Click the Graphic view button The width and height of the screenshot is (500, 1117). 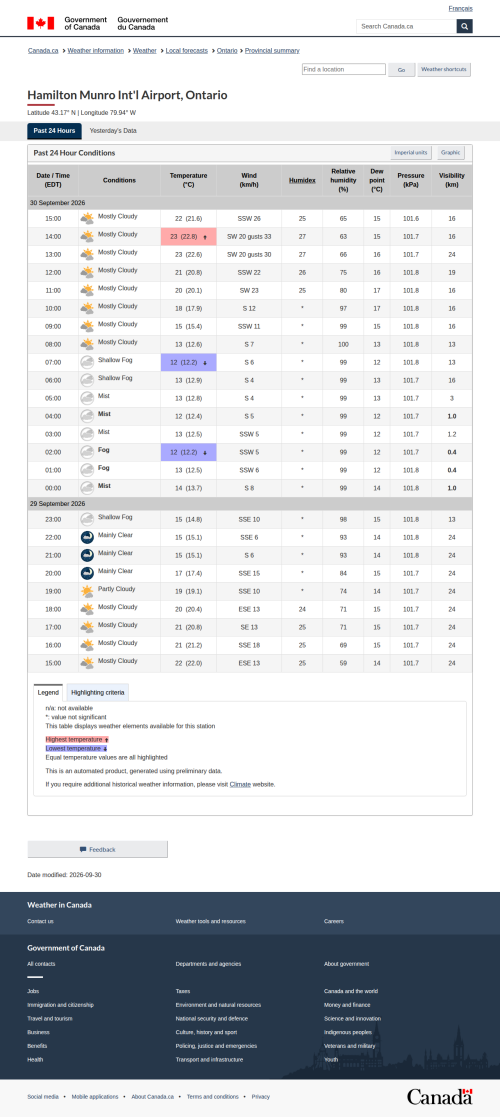pyautogui.click(x=450, y=152)
